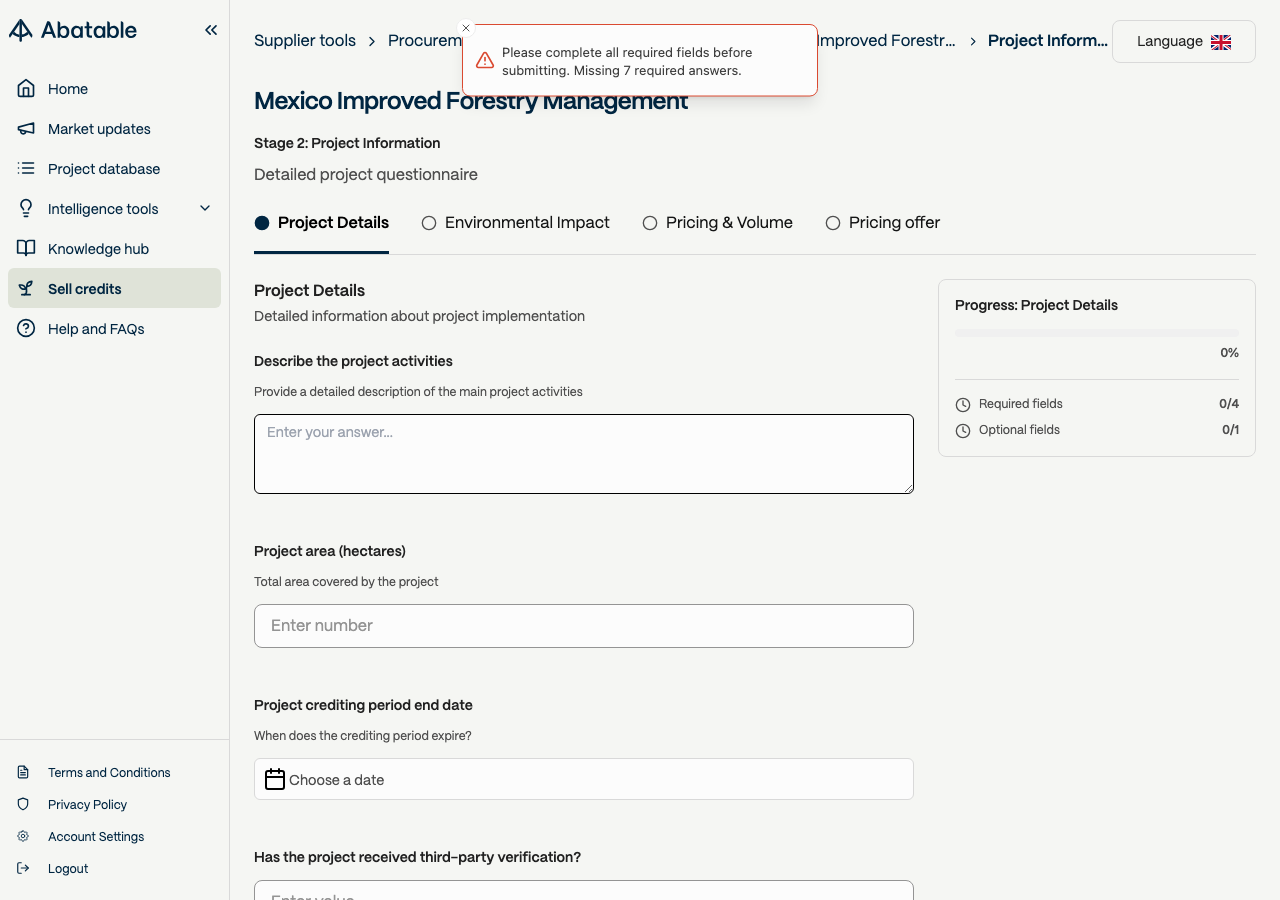Viewport: 1280px width, 900px height.
Task: Expand the Intelligence tools submenu chevron
Action: [x=205, y=209]
